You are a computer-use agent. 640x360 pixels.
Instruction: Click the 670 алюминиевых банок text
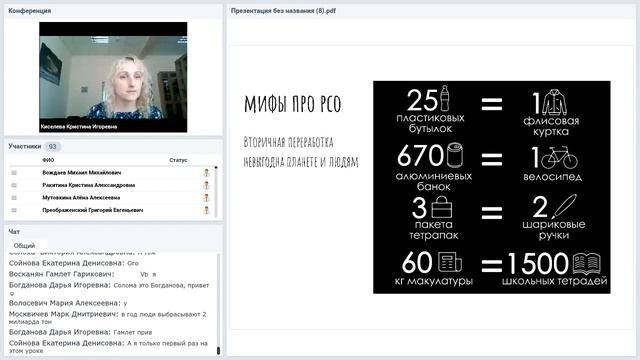(433, 167)
